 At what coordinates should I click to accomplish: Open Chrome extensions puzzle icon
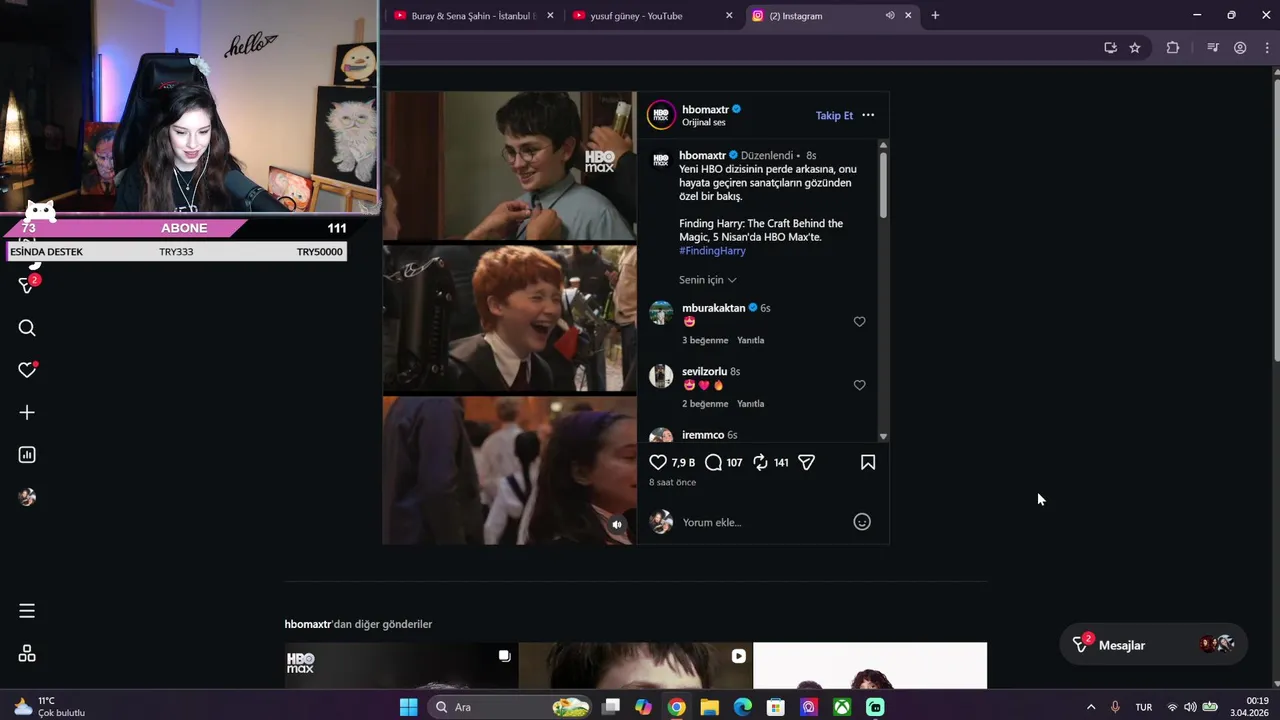point(1173,48)
